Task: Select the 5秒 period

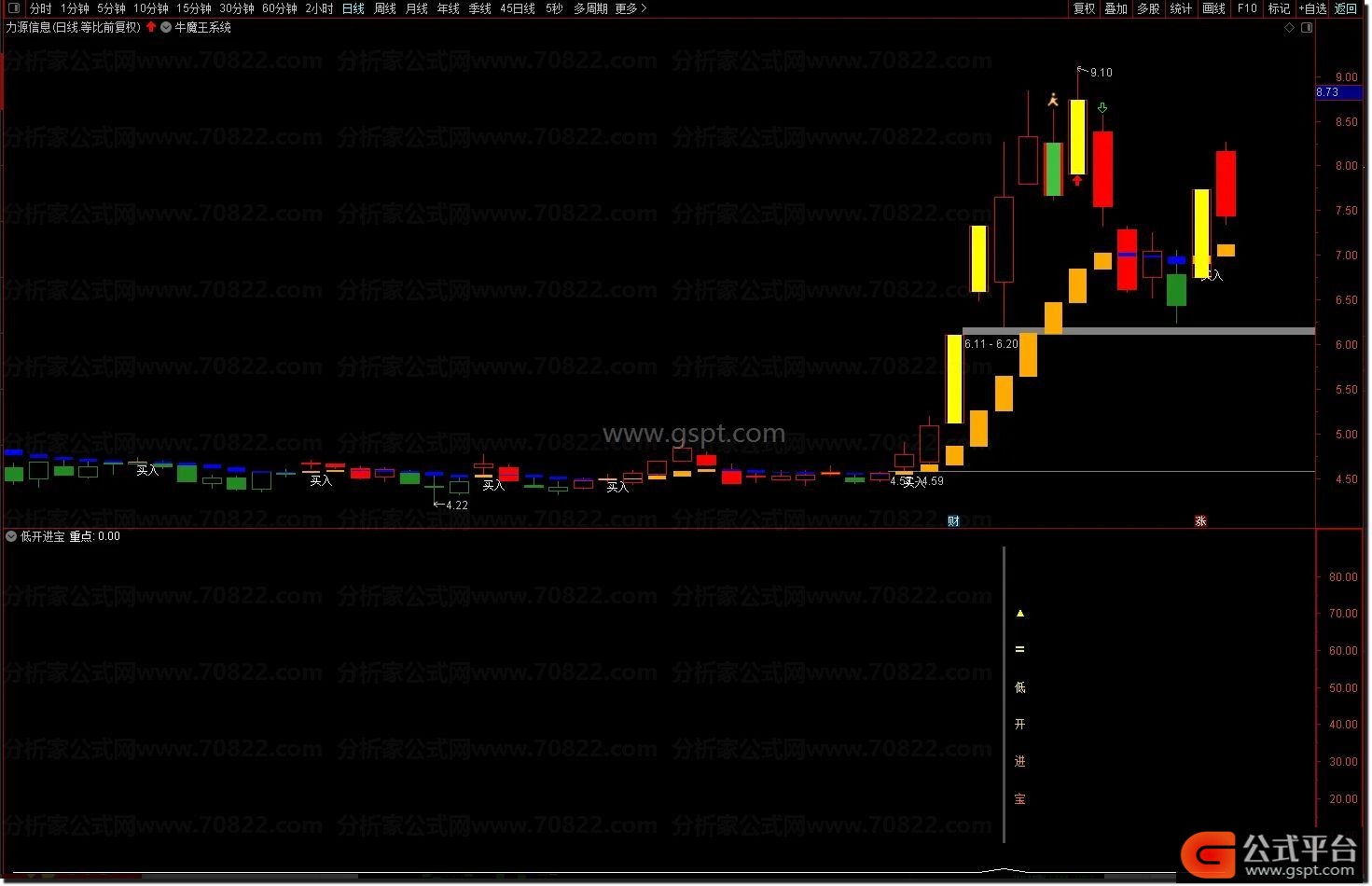Action: (x=555, y=8)
